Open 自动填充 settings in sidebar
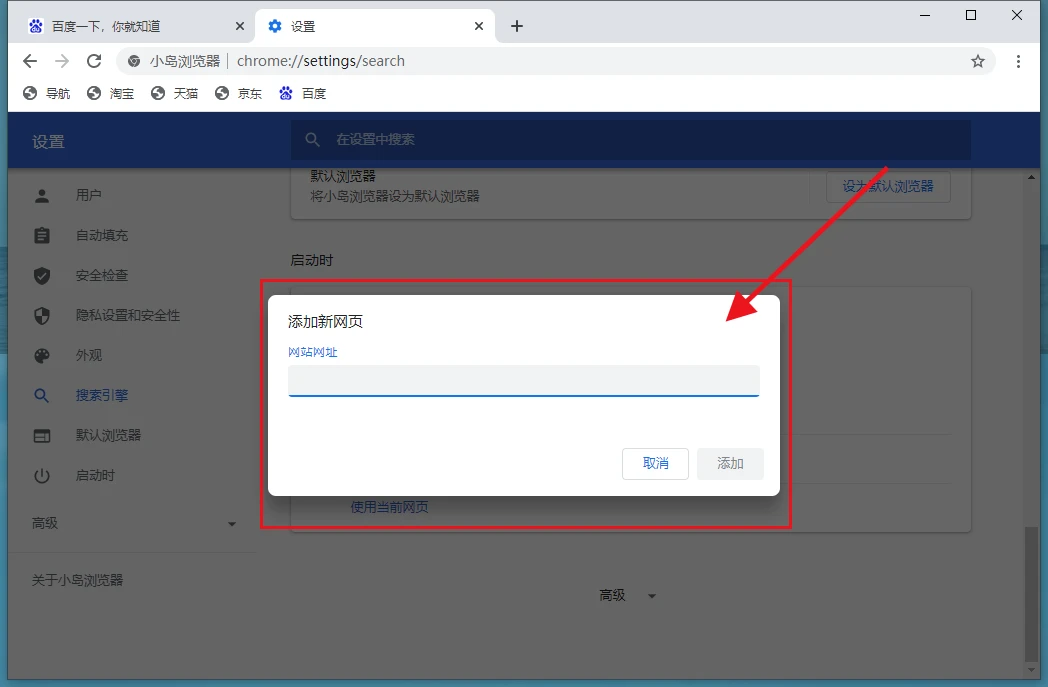The height and width of the screenshot is (687, 1048). click(x=102, y=235)
